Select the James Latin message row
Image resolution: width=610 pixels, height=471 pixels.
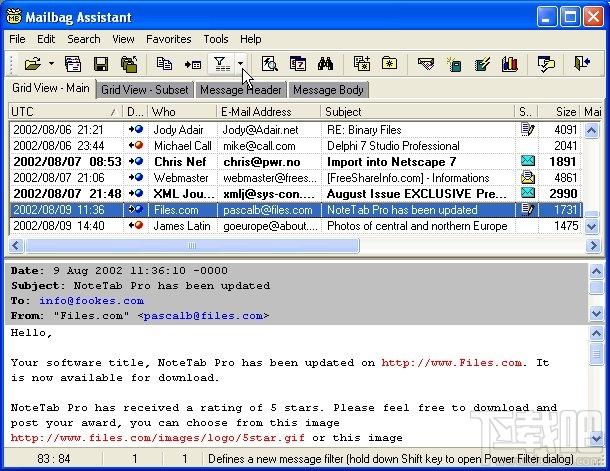click(296, 226)
